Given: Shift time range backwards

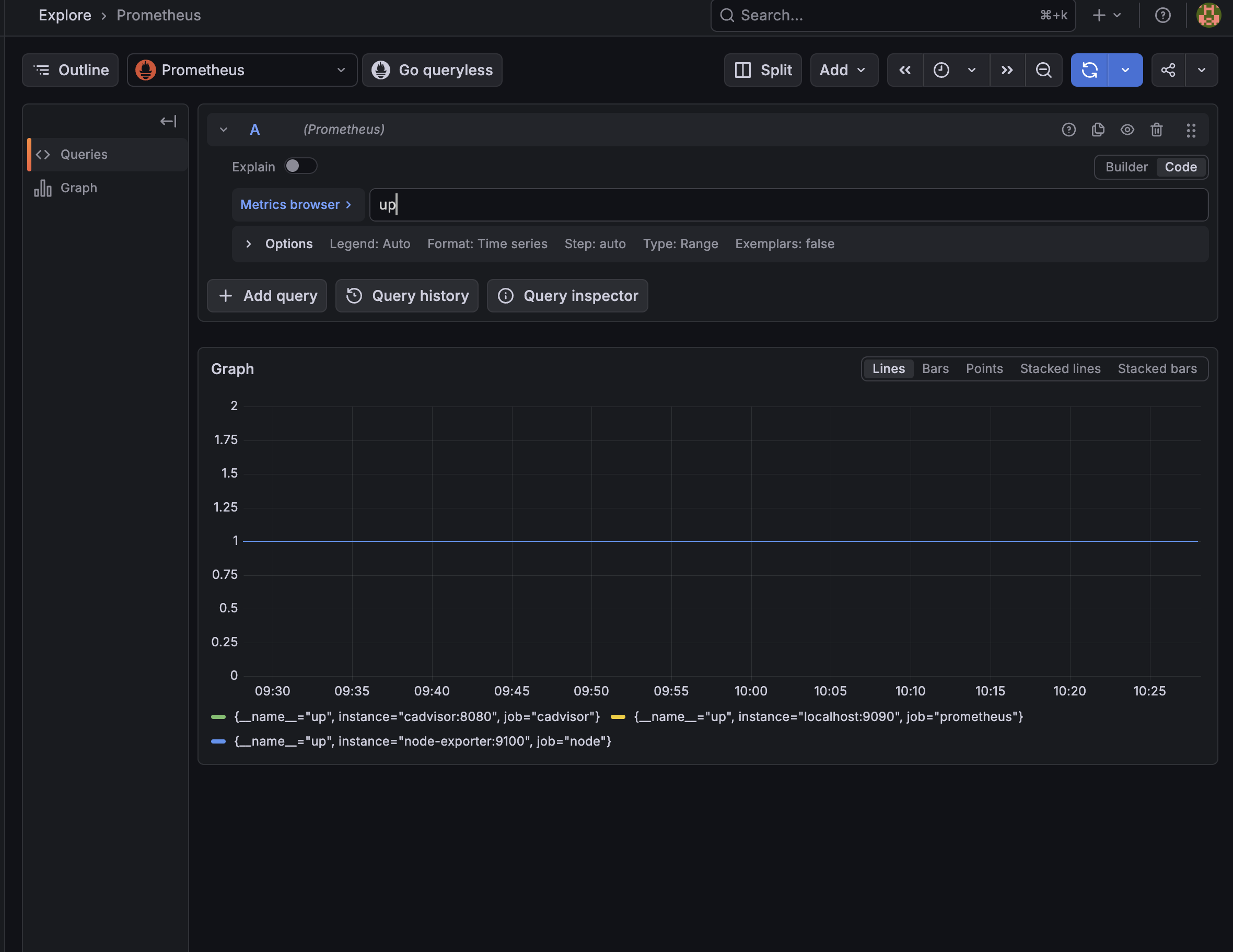Looking at the screenshot, I should tap(904, 70).
